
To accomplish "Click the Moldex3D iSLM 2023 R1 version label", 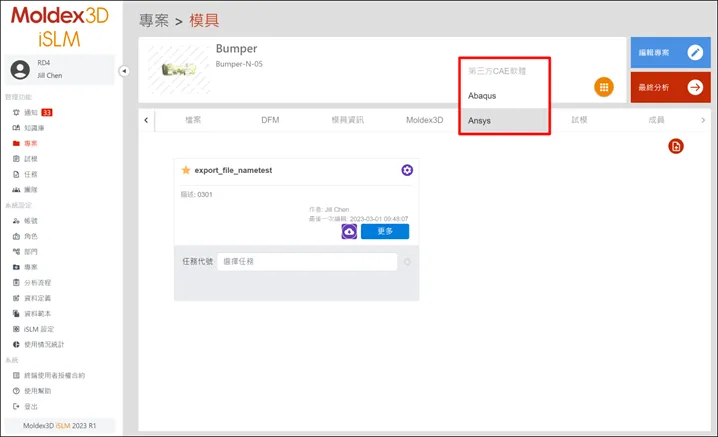I will tap(60, 426).
